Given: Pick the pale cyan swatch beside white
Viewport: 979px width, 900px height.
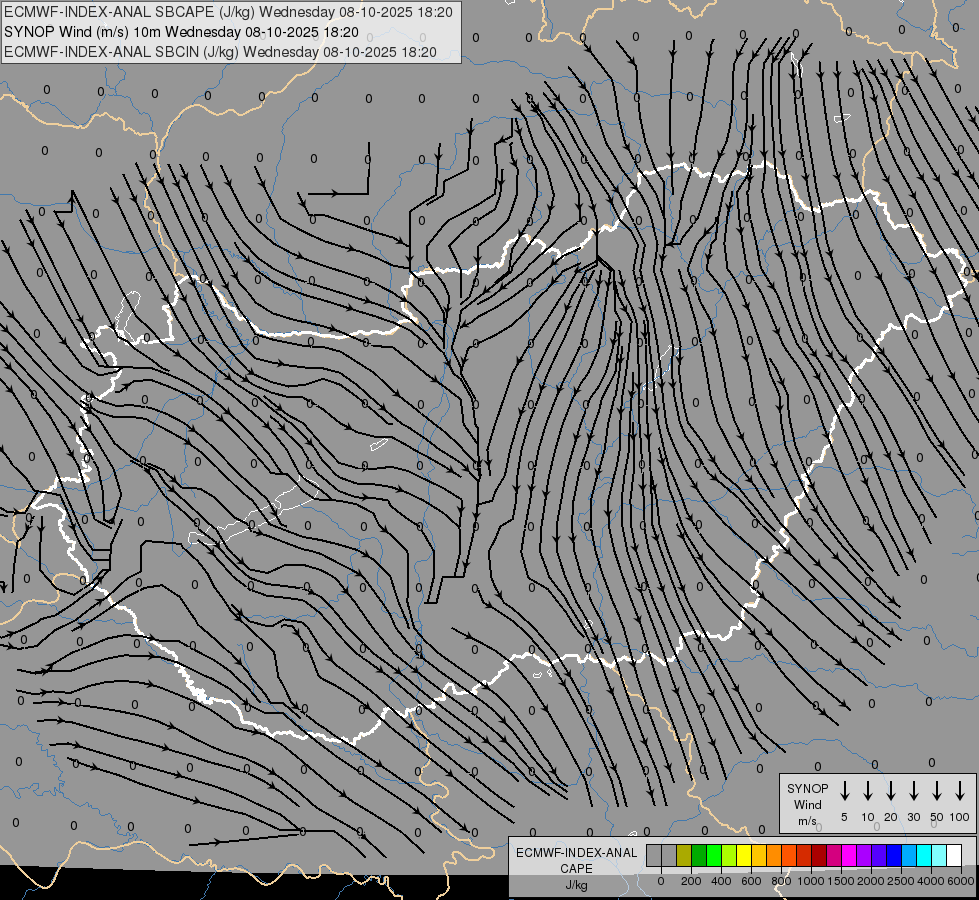Looking at the screenshot, I should (x=939, y=855).
